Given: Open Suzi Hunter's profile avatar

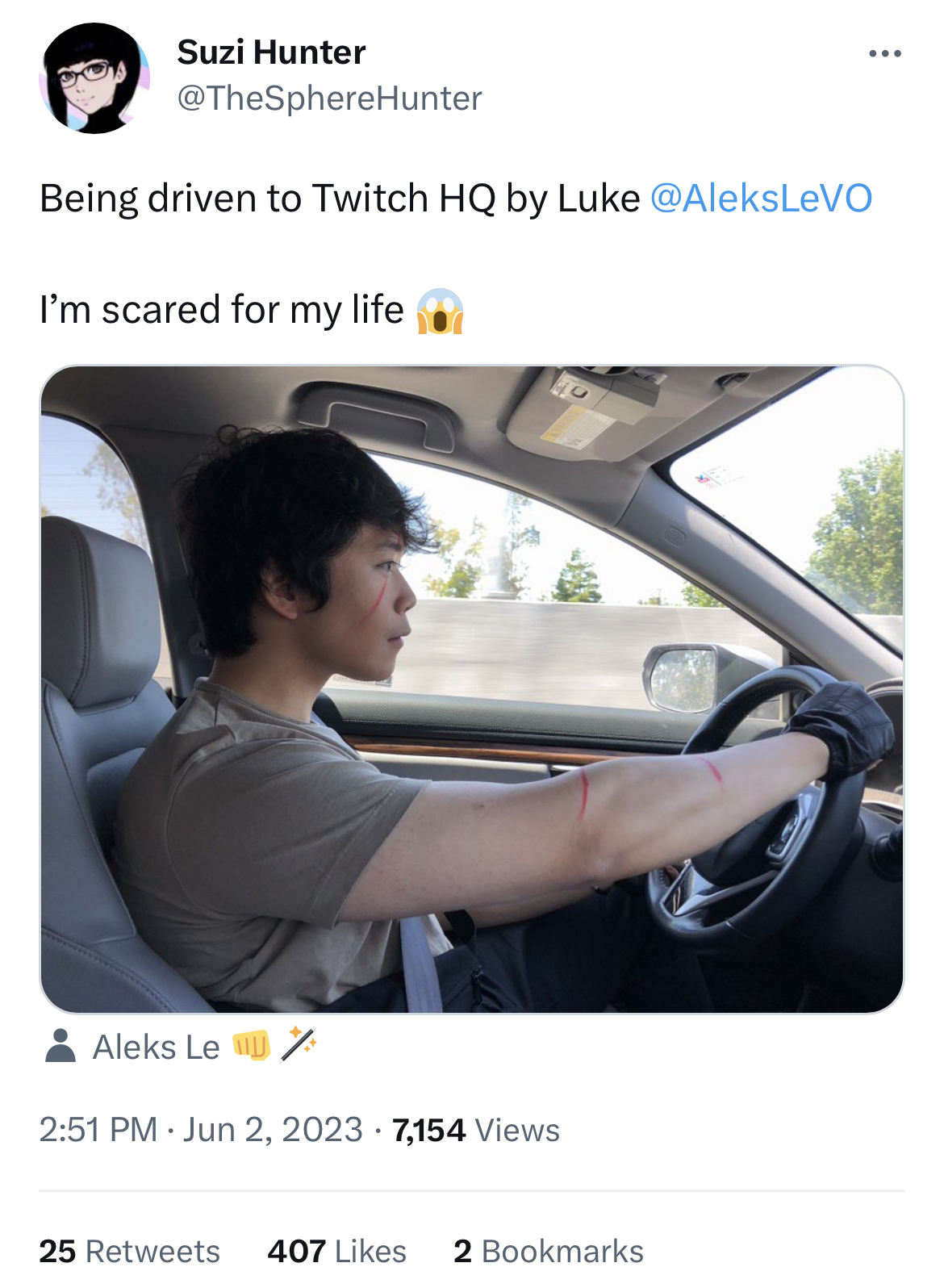Looking at the screenshot, I should click(94, 78).
